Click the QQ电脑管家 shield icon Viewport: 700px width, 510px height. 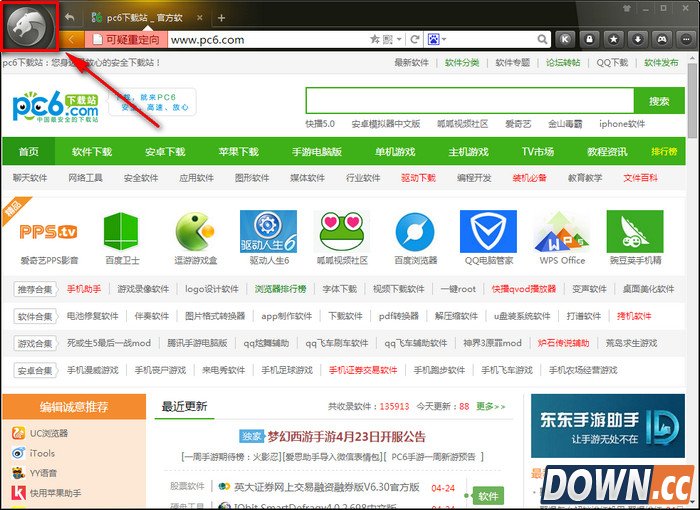[x=488, y=231]
